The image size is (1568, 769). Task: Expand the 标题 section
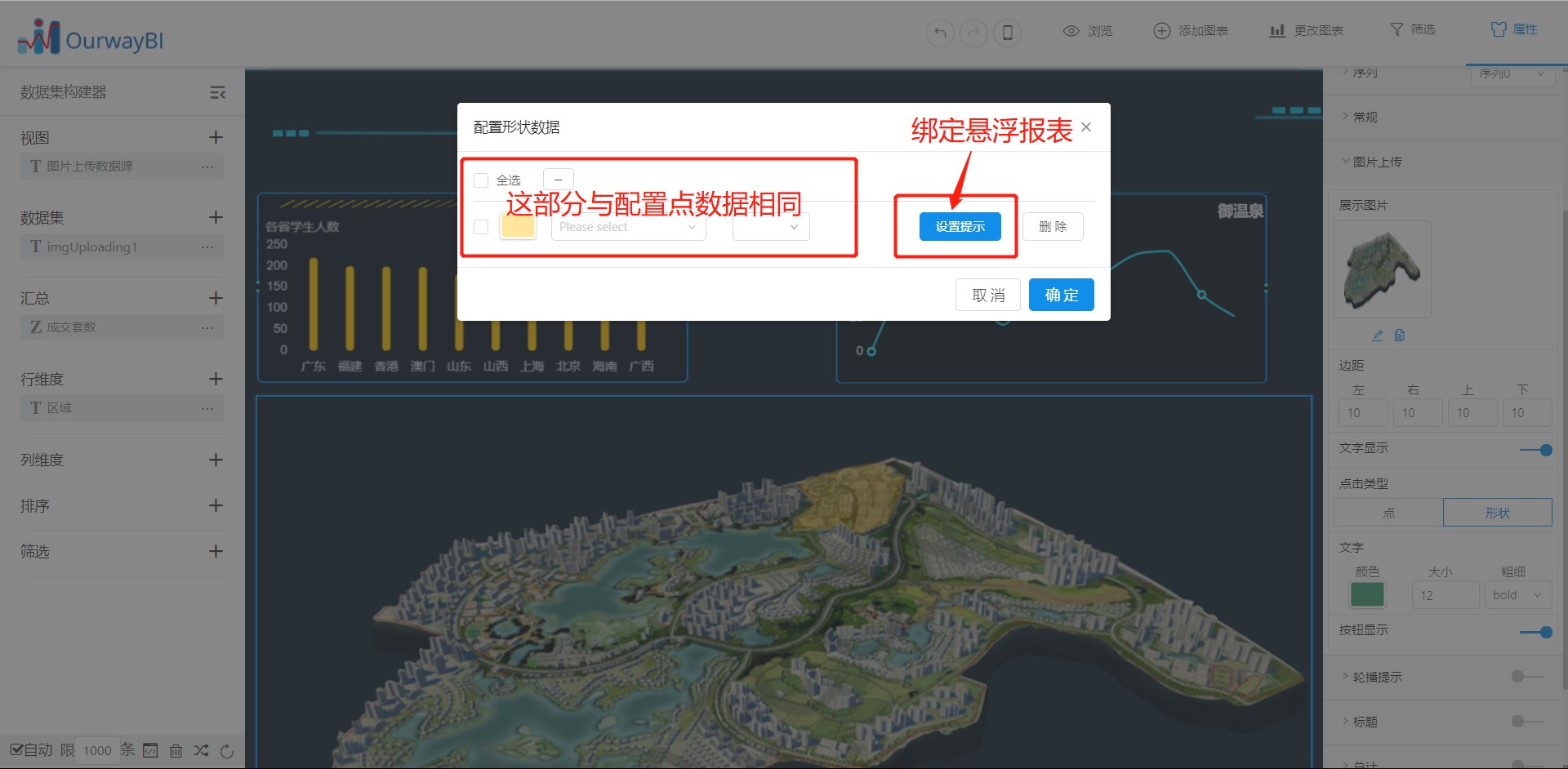click(1361, 722)
